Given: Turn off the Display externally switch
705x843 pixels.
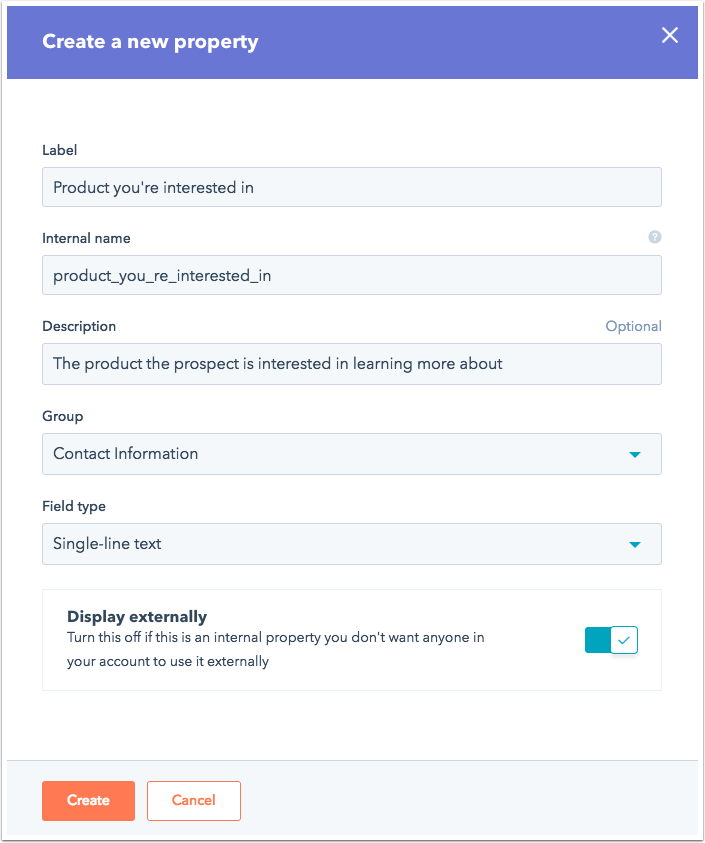Looking at the screenshot, I should (611, 640).
